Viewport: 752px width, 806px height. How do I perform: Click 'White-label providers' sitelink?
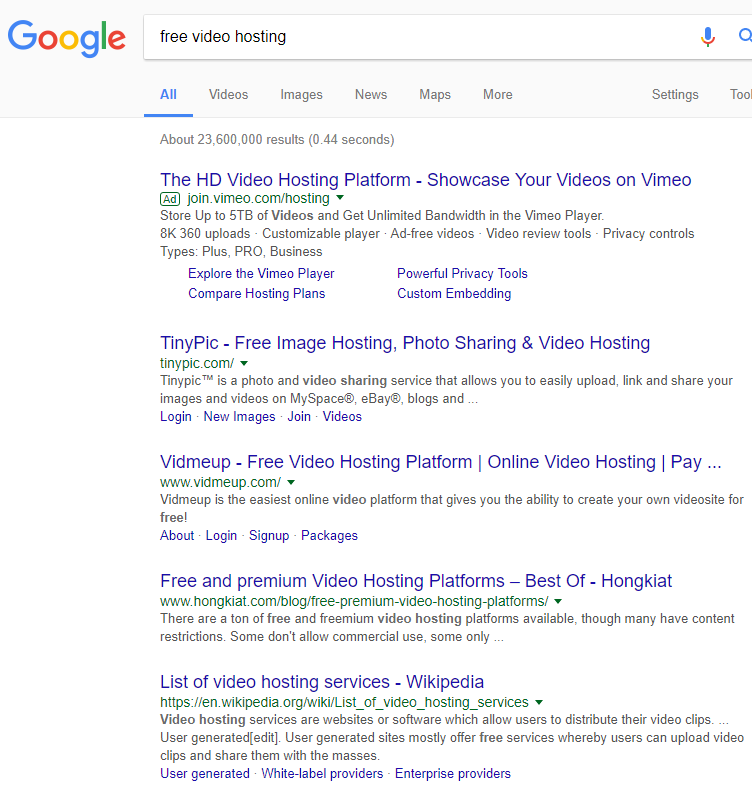pos(322,774)
